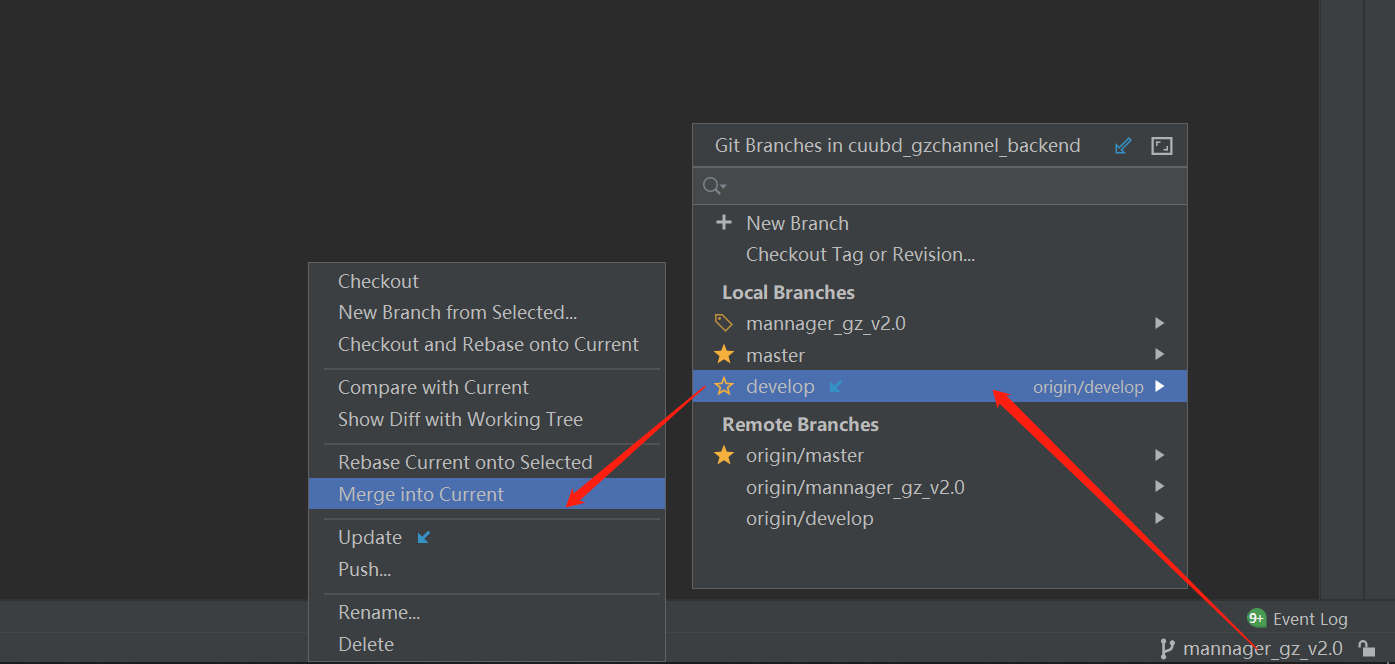Viewport: 1395px width, 664px height.
Task: Click the Local Branches heading
Action: (788, 292)
